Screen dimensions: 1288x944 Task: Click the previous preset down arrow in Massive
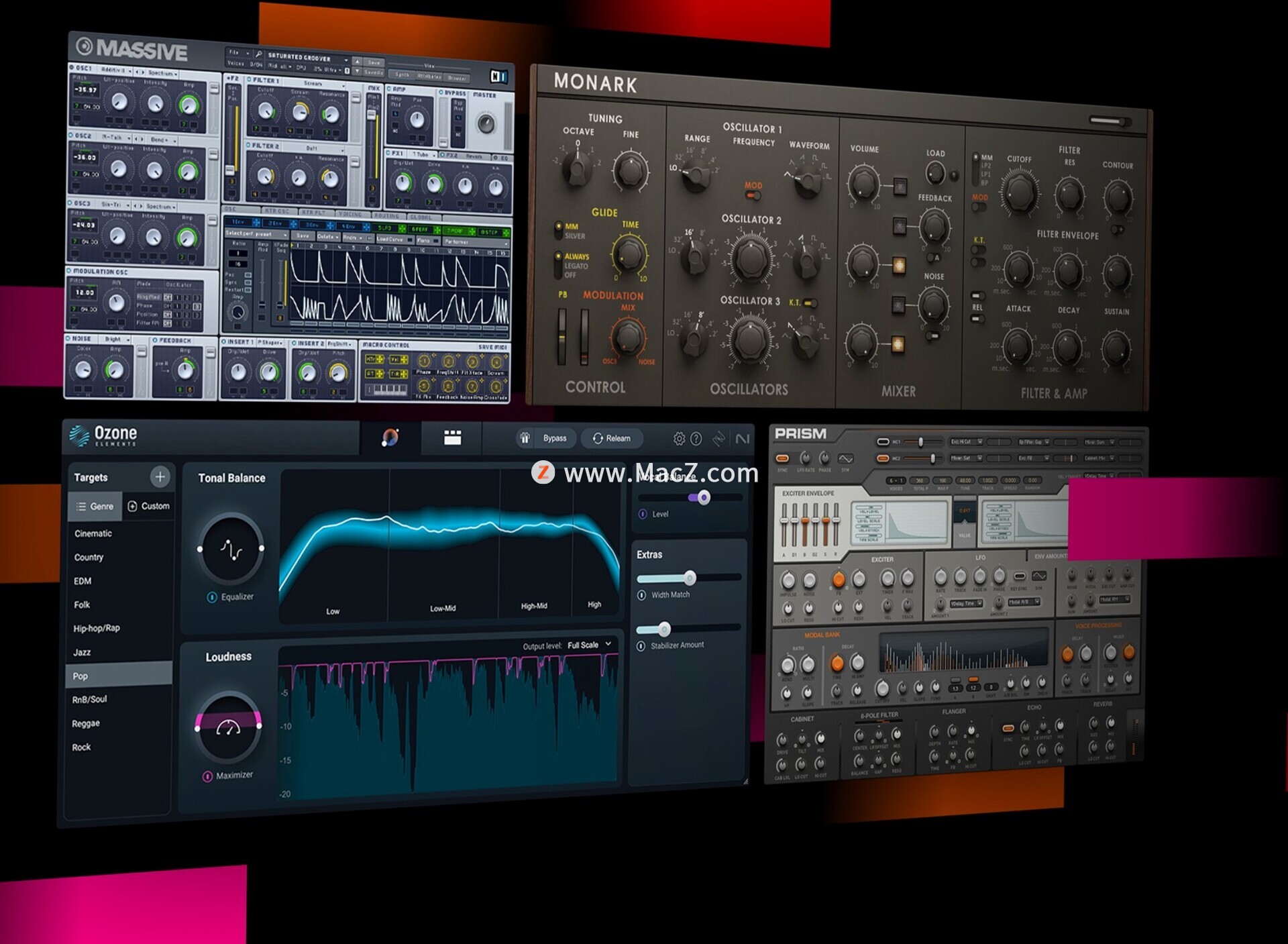[357, 70]
